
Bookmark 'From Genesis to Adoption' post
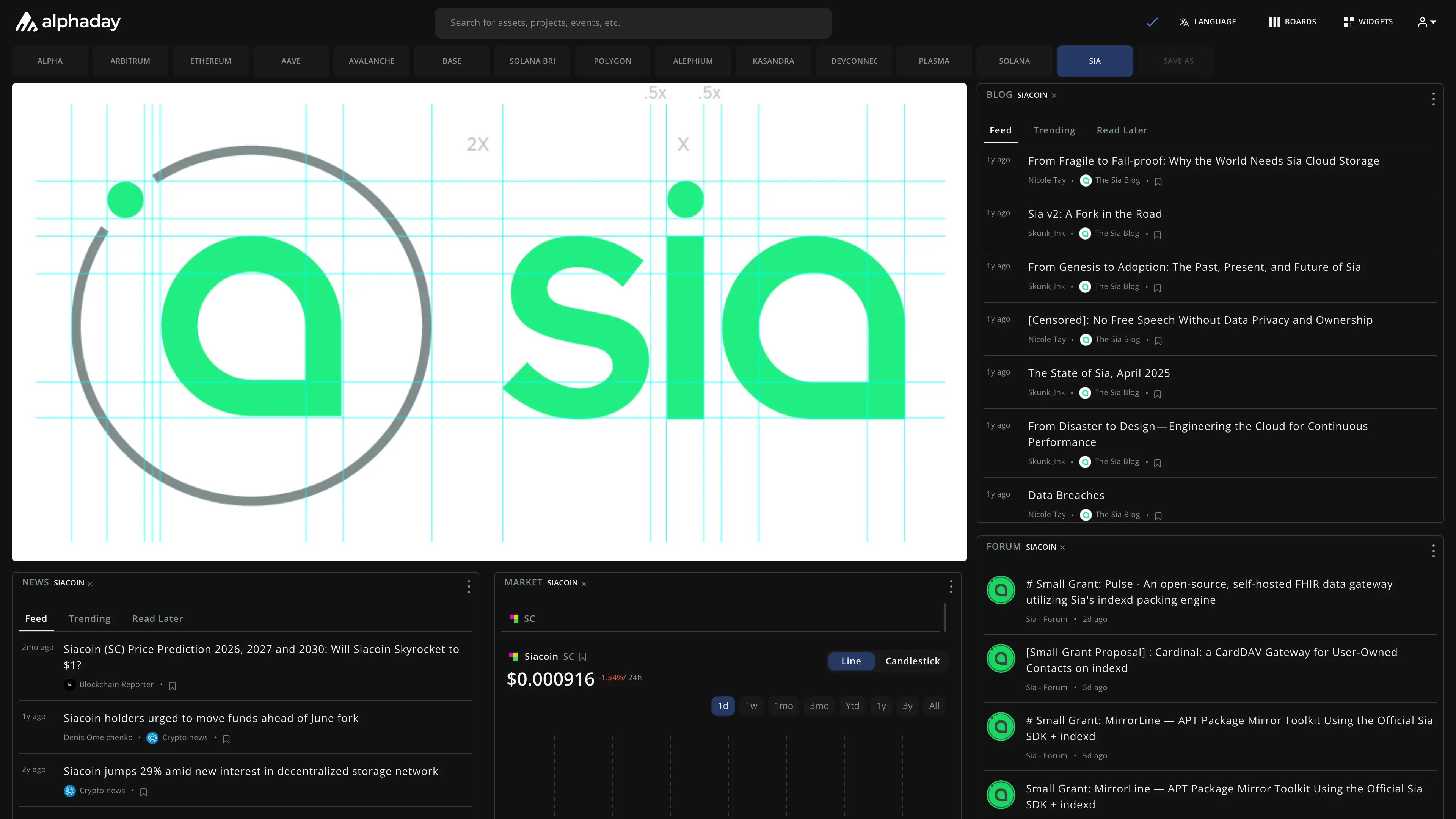1158,288
